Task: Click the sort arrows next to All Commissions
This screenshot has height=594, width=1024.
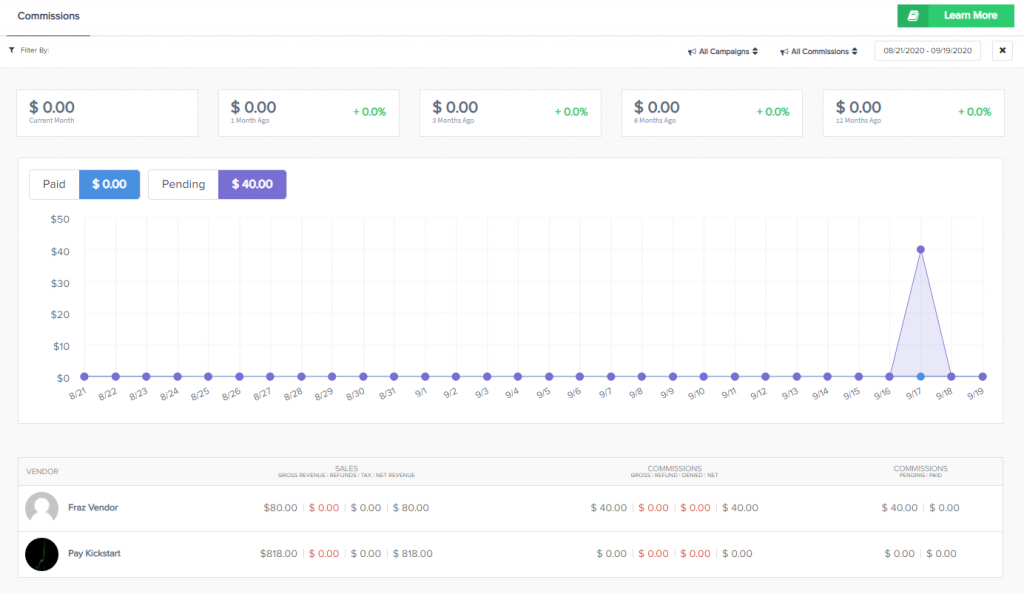Action: click(x=855, y=51)
